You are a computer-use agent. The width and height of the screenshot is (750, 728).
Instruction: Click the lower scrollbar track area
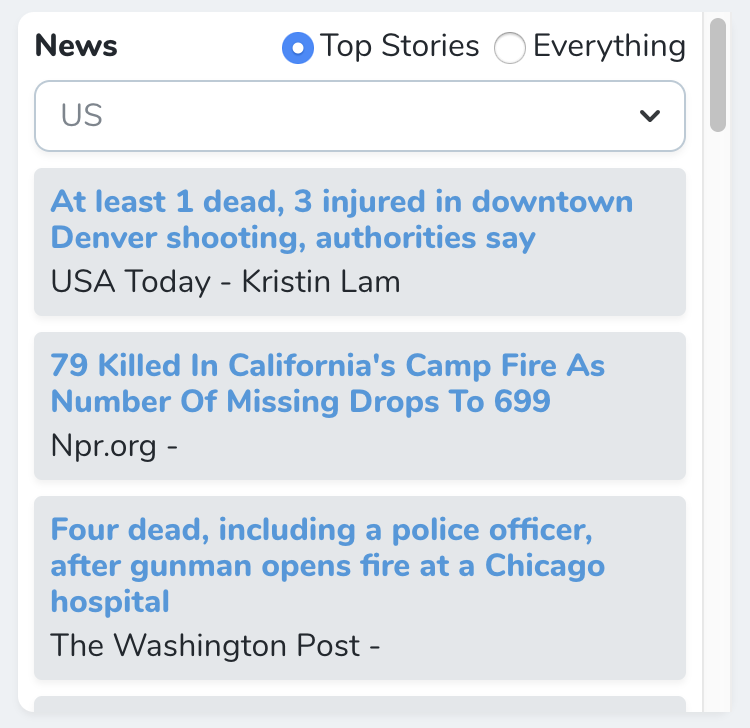[x=717, y=450]
